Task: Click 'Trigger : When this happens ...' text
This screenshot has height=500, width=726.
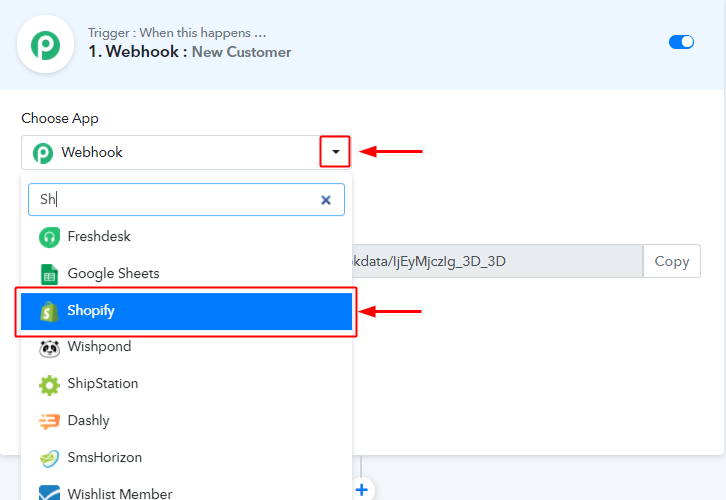Action: pyautogui.click(x=177, y=33)
